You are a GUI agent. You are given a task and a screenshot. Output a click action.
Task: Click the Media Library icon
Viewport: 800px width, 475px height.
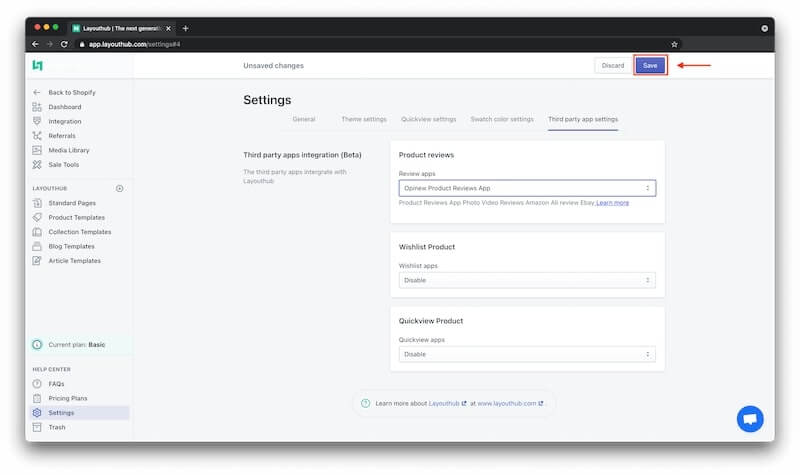(37, 150)
